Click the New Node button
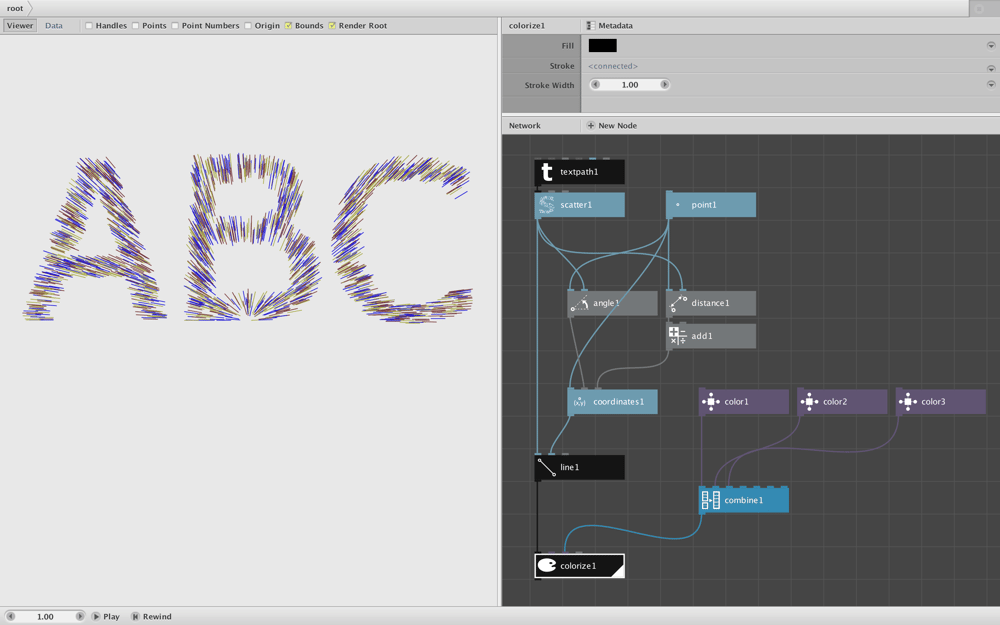1000x625 pixels. click(x=612, y=126)
